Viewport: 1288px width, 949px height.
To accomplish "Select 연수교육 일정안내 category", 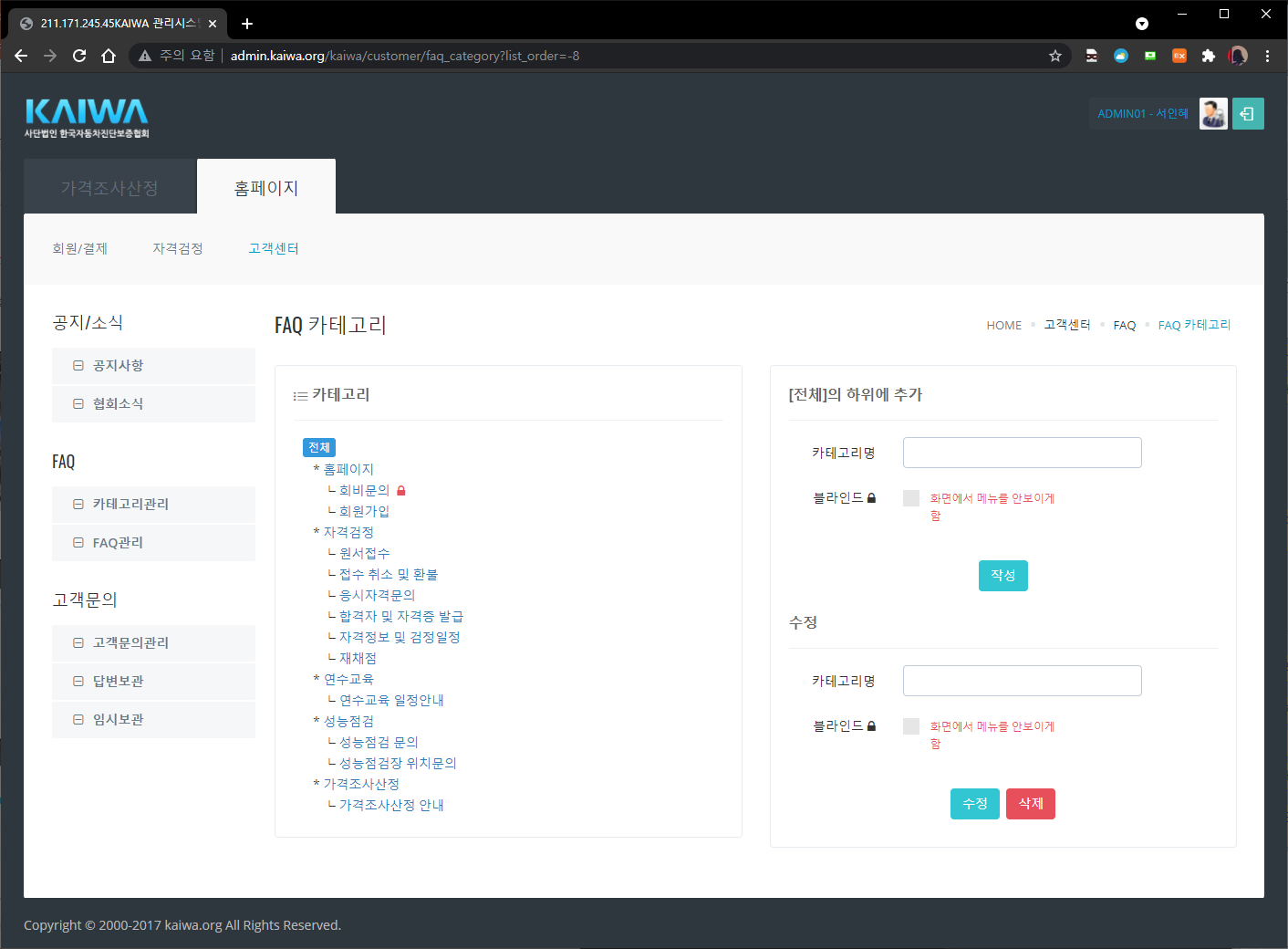I will (391, 700).
